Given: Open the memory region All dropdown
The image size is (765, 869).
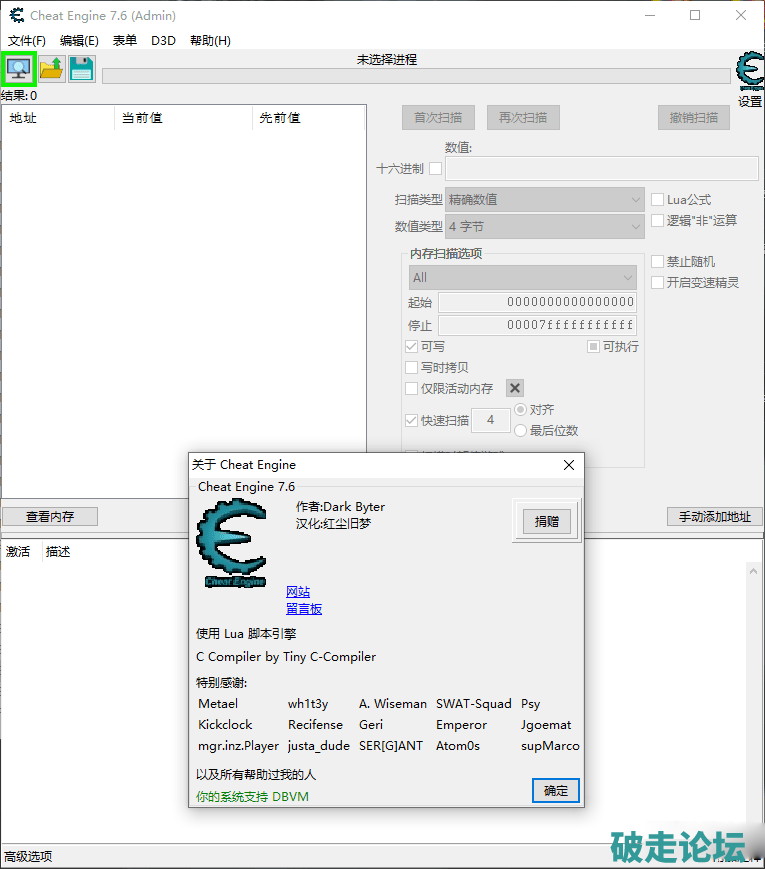Looking at the screenshot, I should (x=523, y=277).
